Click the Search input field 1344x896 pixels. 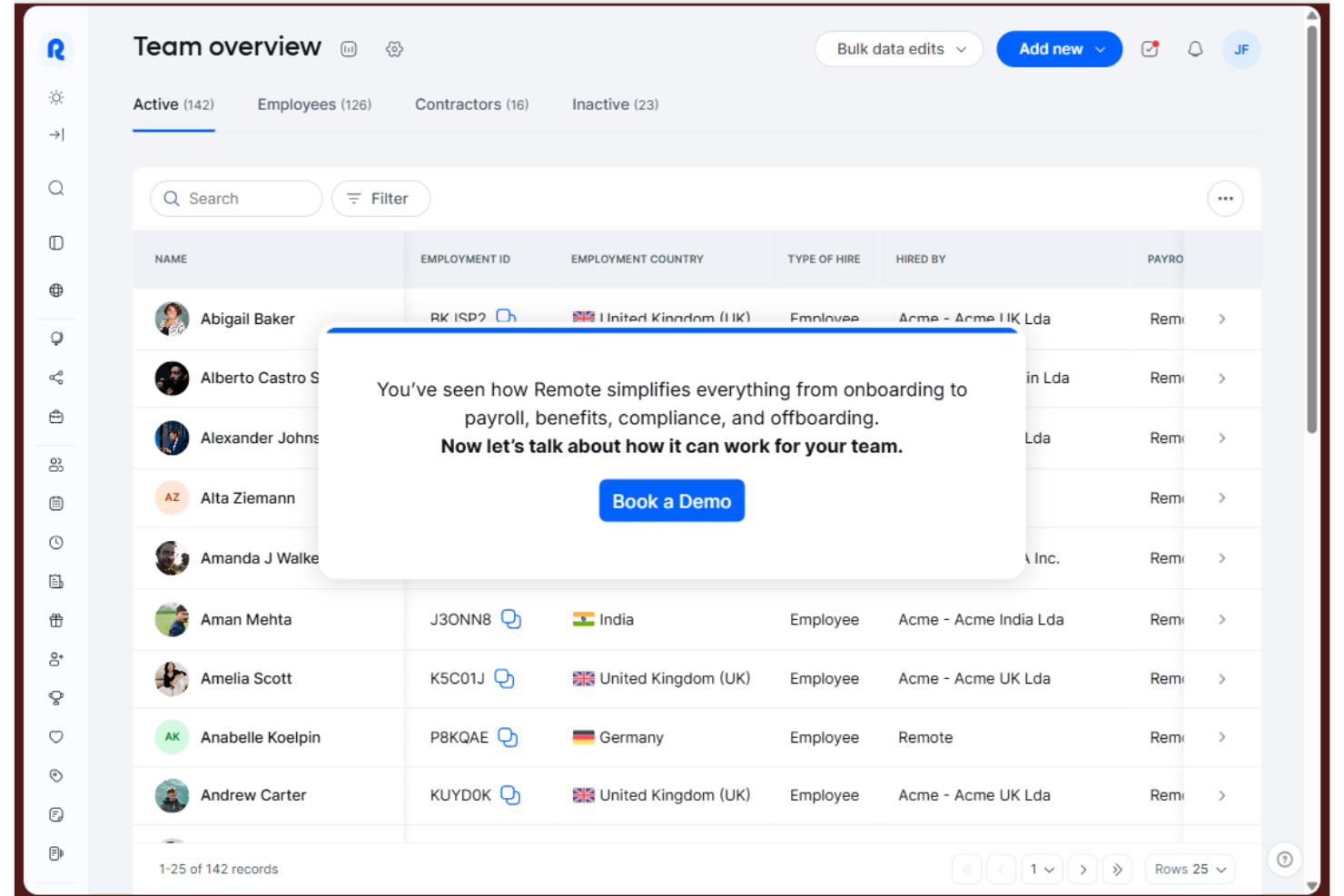(x=236, y=199)
